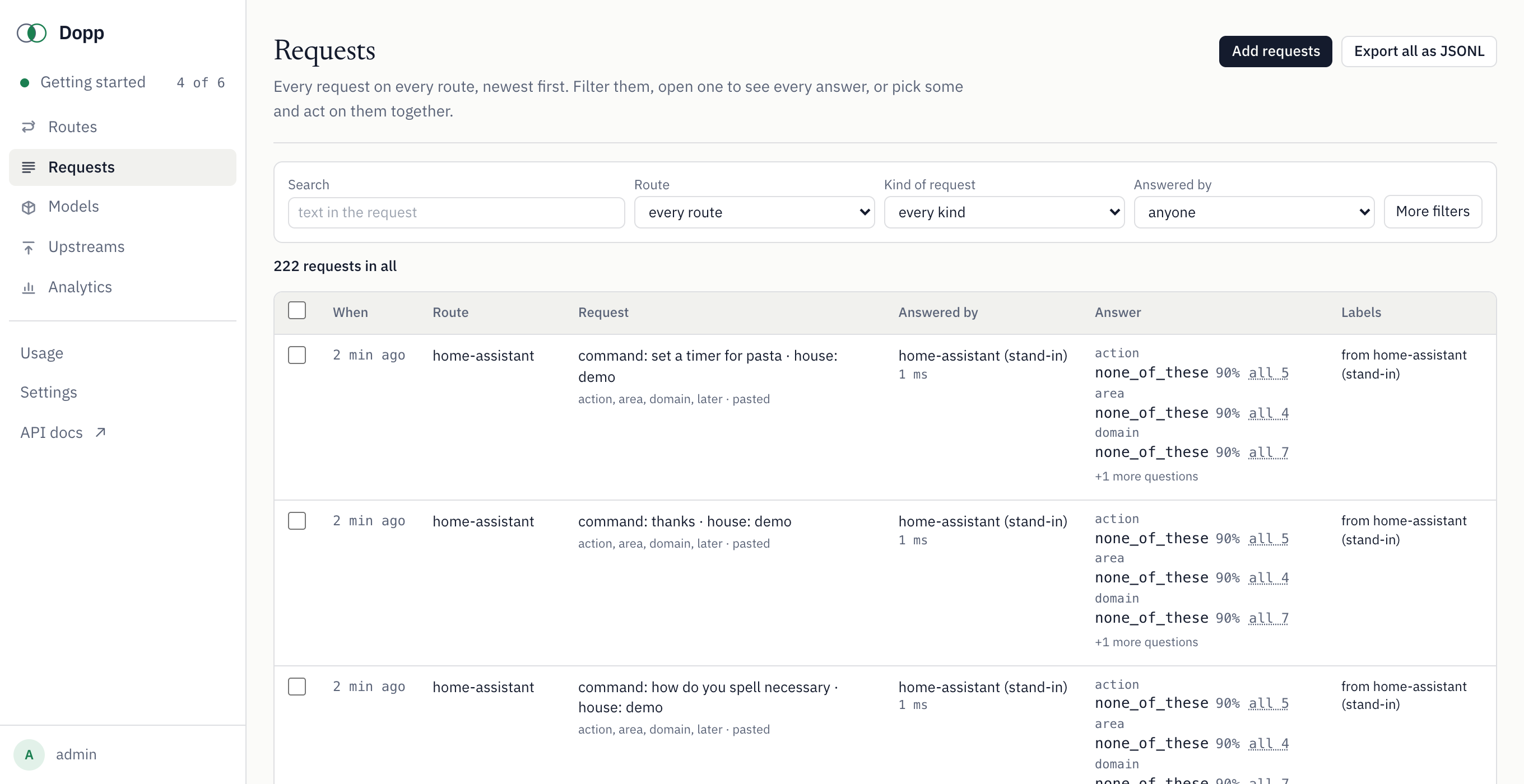Click '+1 more questions' in the pasta row

[x=1146, y=477]
